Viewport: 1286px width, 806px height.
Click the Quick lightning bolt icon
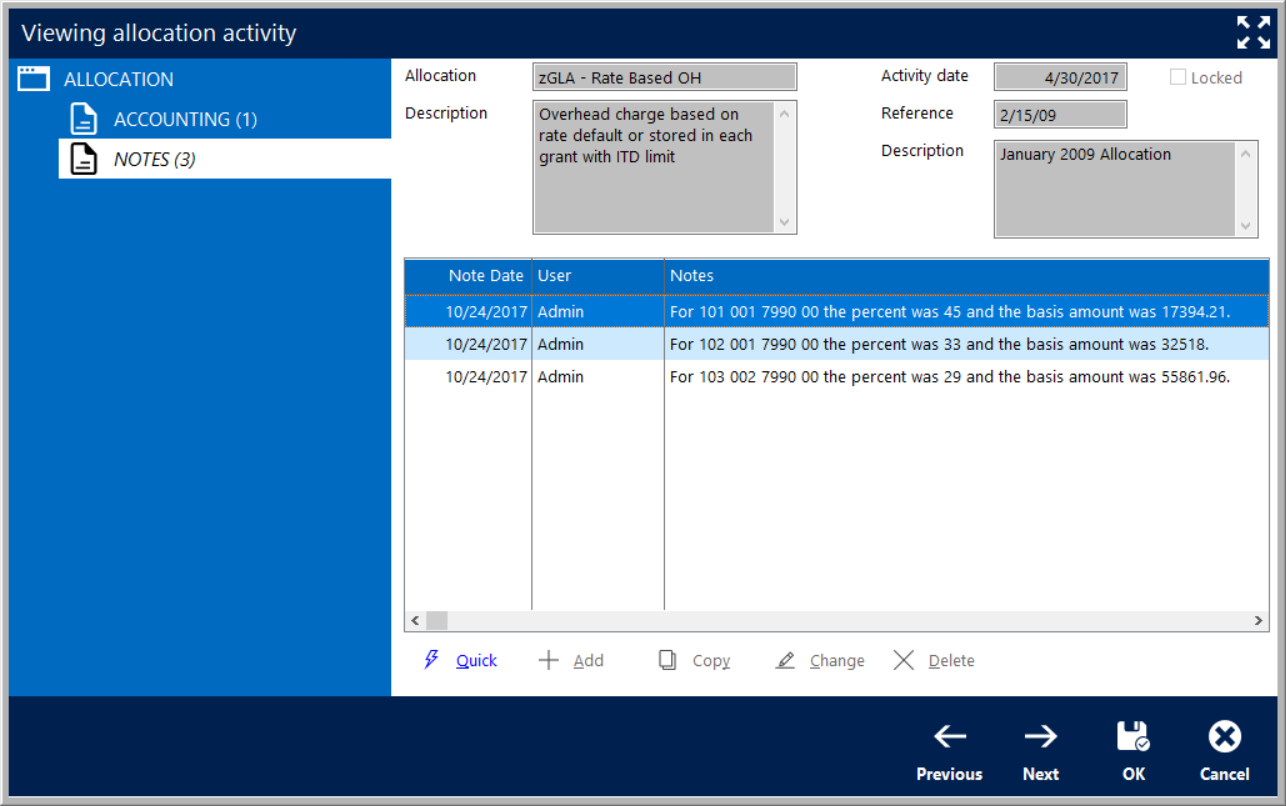pos(432,660)
